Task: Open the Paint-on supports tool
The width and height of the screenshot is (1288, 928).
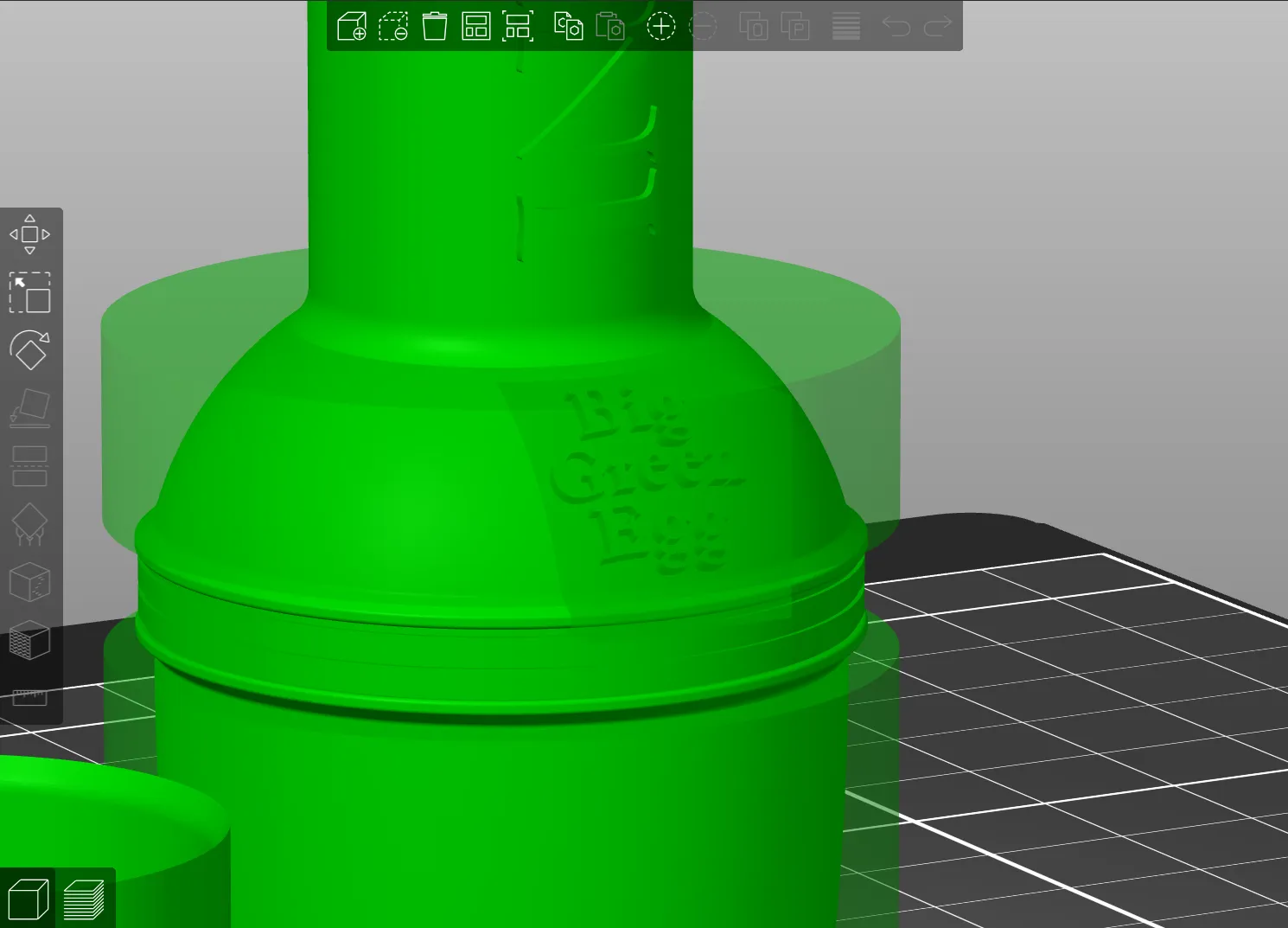Action: pyautogui.click(x=29, y=524)
